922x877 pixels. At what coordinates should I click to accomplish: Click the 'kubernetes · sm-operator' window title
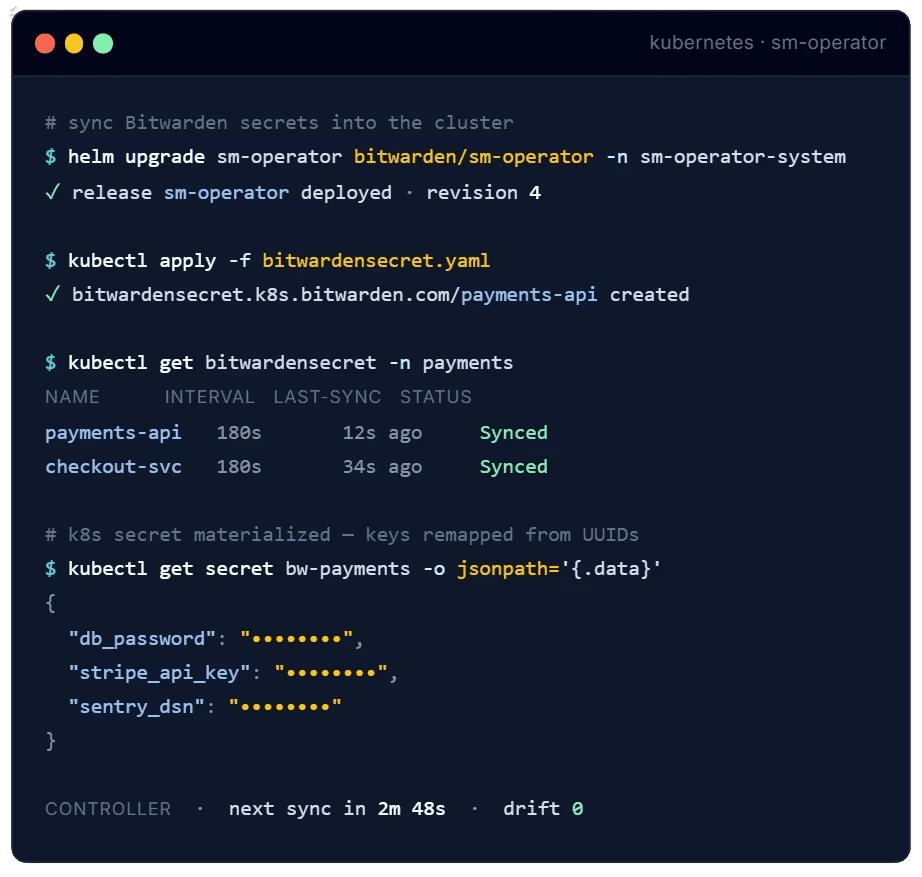pos(767,43)
